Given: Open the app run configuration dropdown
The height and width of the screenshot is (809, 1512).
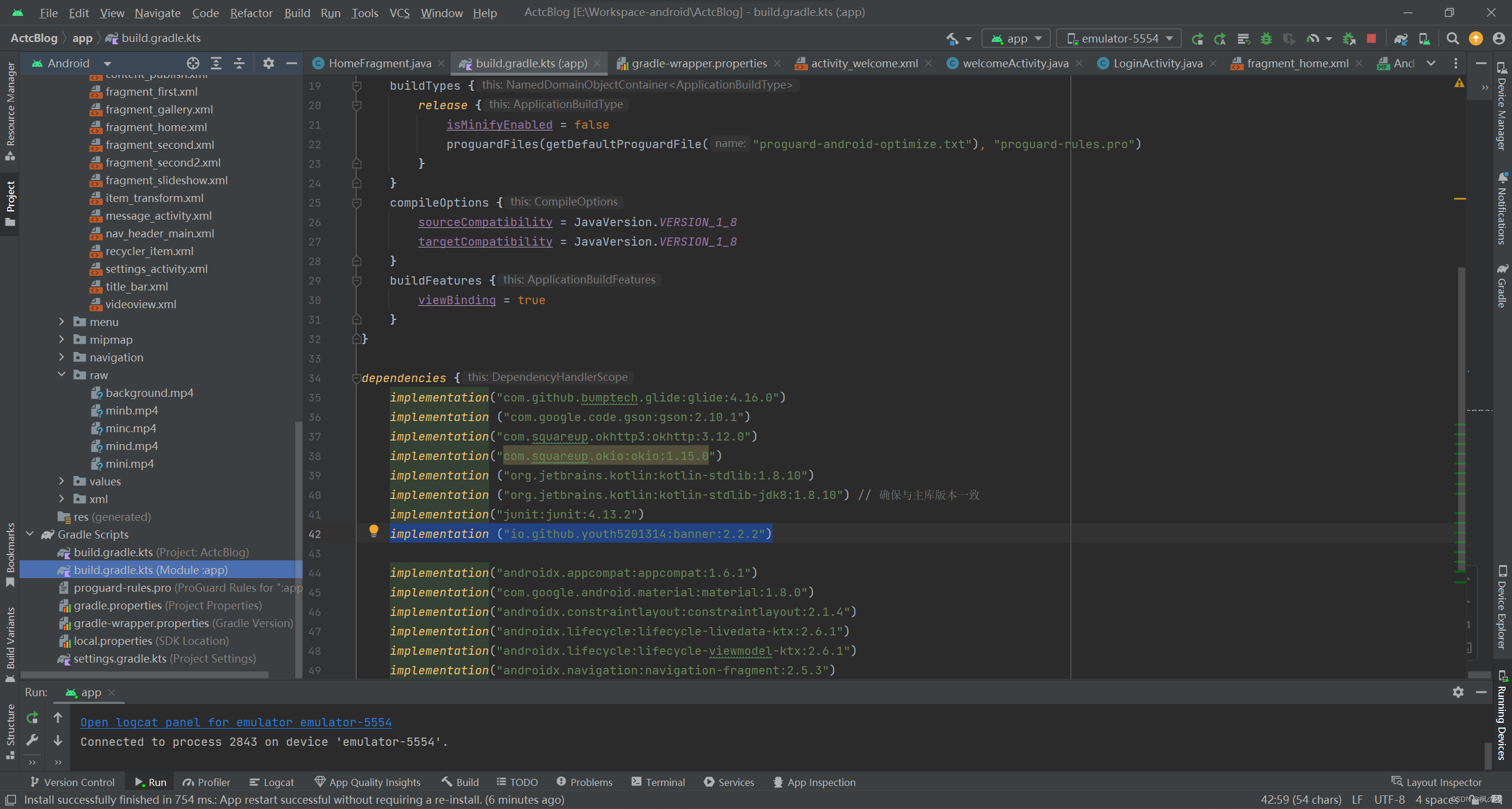Looking at the screenshot, I should coord(1016,39).
